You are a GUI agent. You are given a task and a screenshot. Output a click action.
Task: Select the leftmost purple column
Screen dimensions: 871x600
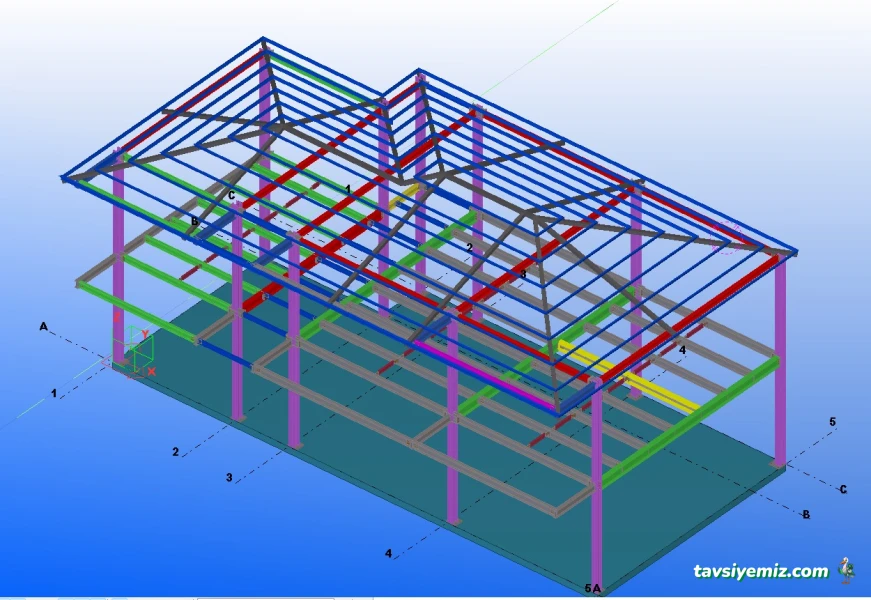[x=119, y=260]
